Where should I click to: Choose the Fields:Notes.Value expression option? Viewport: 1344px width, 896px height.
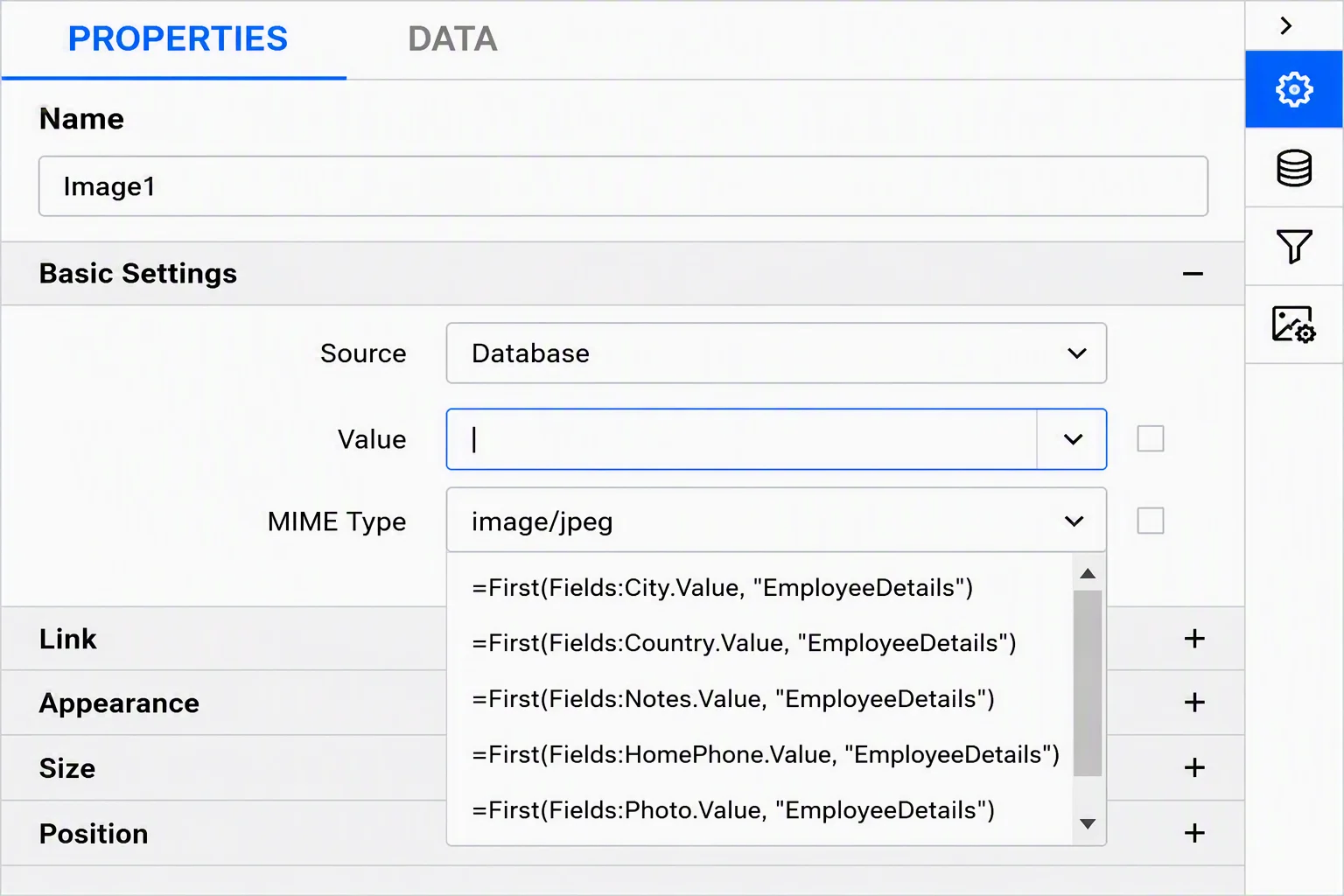(x=759, y=699)
